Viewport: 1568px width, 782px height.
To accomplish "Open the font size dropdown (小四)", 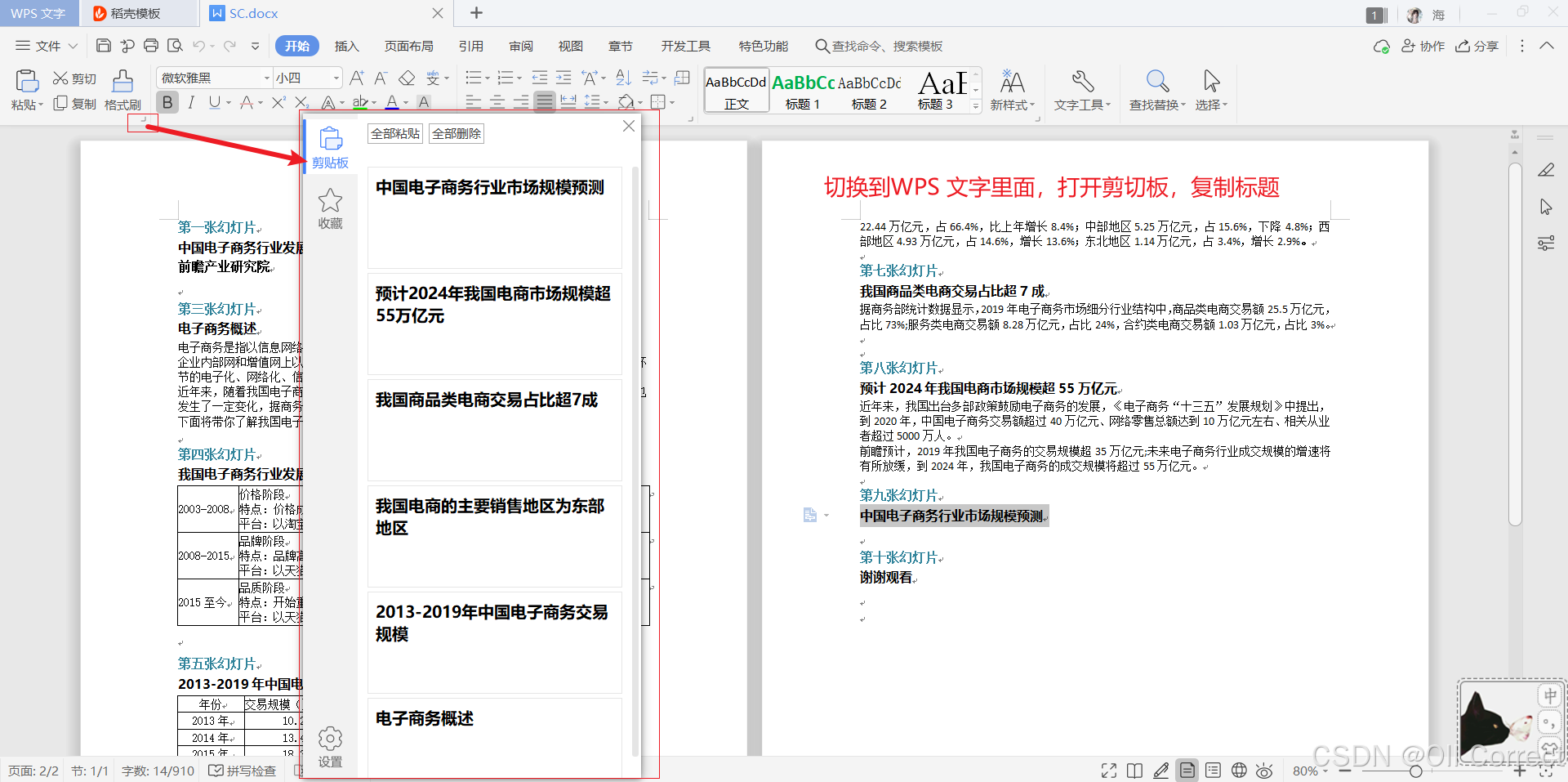I will pyautogui.click(x=336, y=78).
